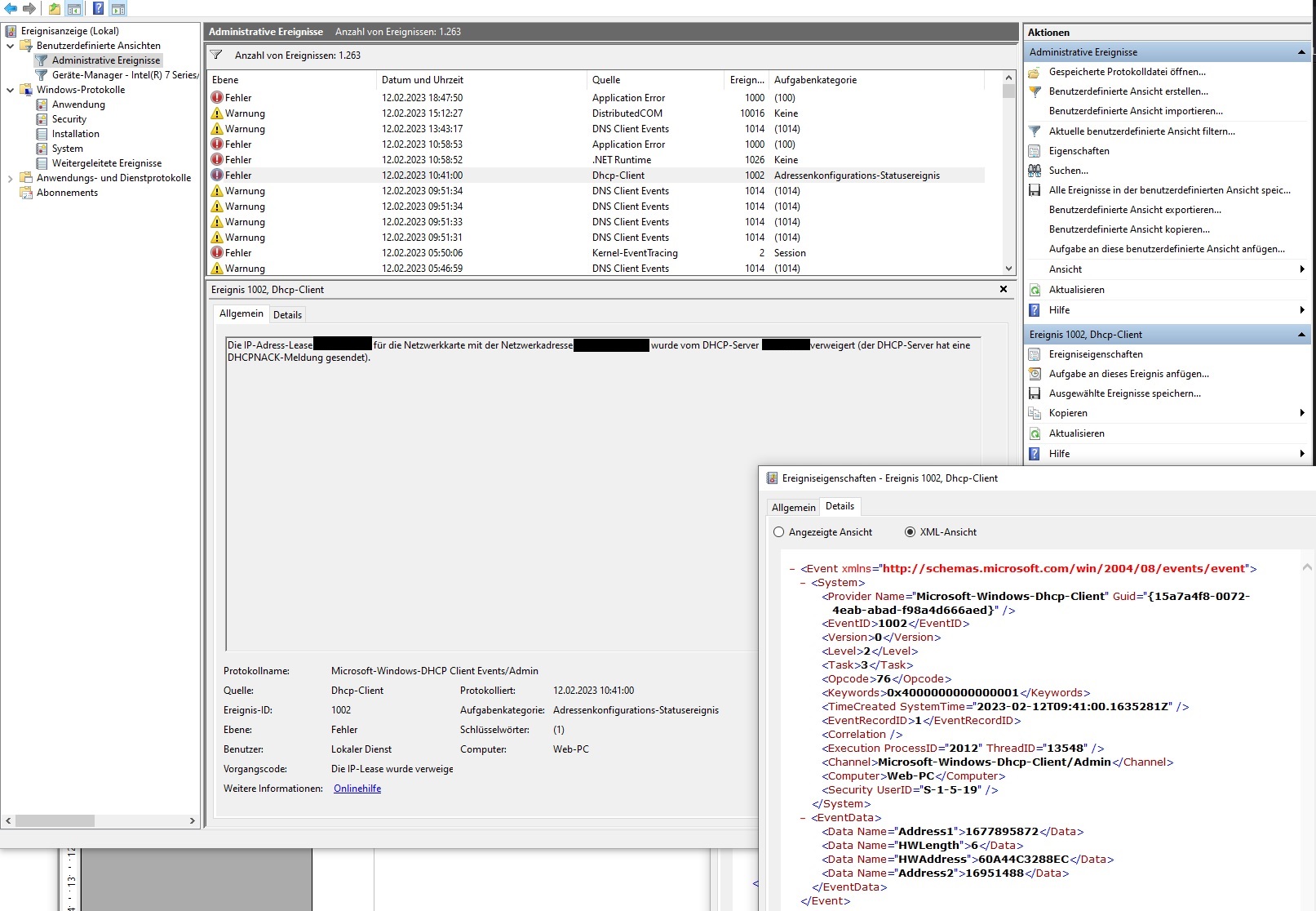This screenshot has width=1316, height=911.
Task: Click the up-one-level folder toolbar icon
Action: pos(54,9)
